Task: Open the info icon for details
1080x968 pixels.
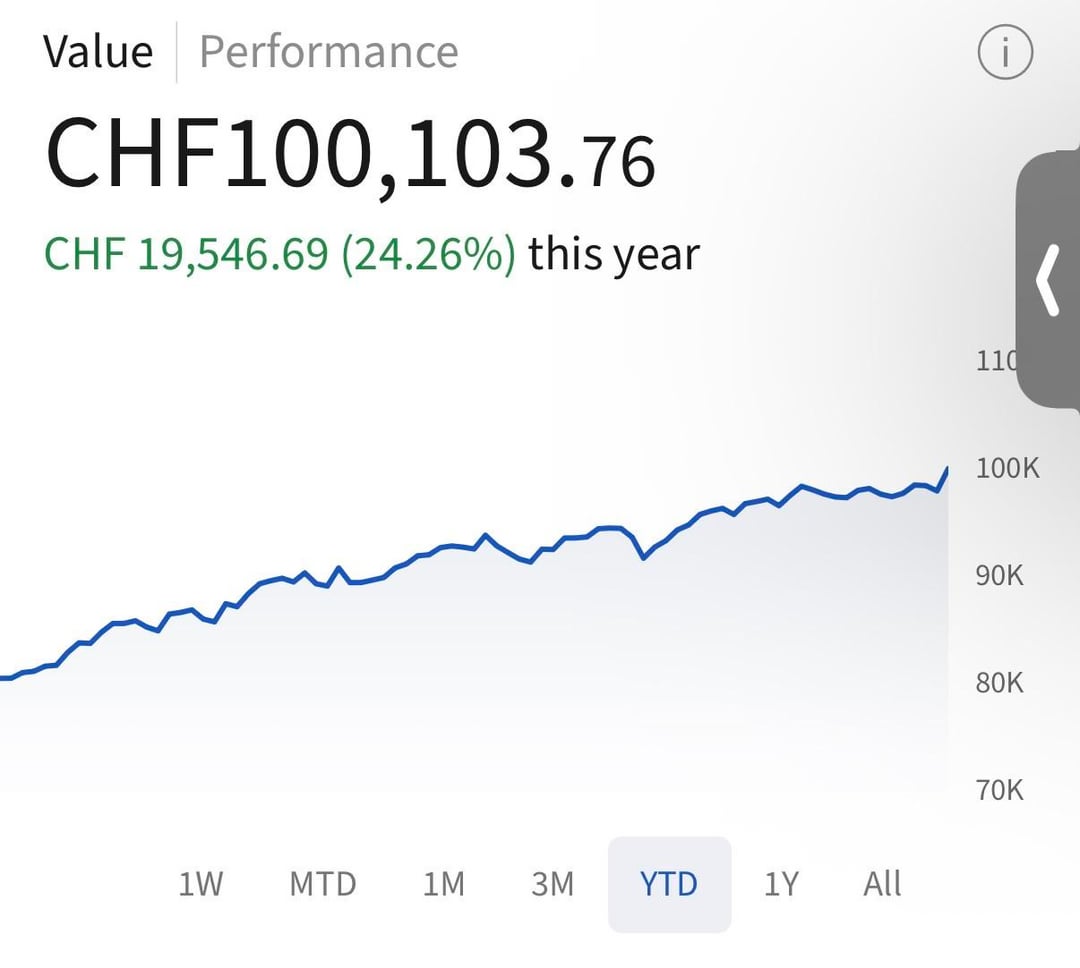Action: click(1004, 54)
